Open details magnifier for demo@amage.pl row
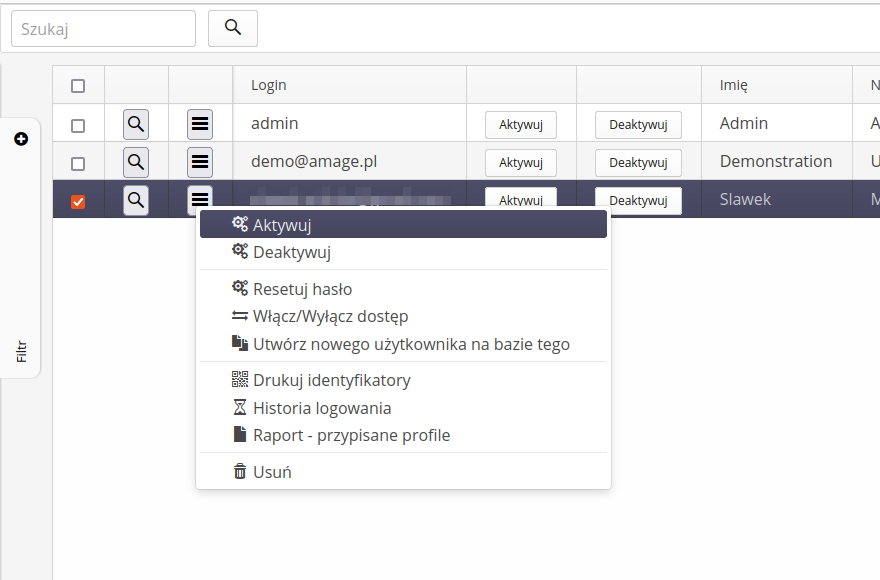The width and height of the screenshot is (880, 580). tap(136, 162)
